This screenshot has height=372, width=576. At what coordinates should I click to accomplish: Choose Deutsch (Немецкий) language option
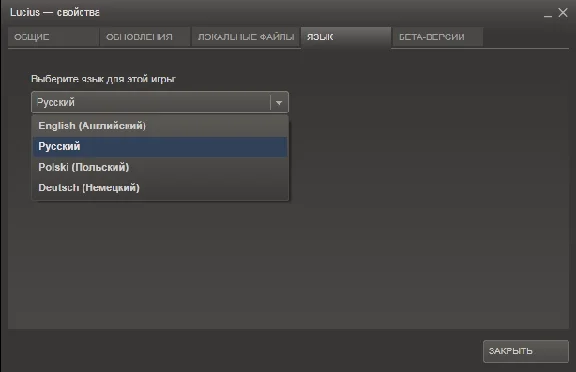click(160, 188)
